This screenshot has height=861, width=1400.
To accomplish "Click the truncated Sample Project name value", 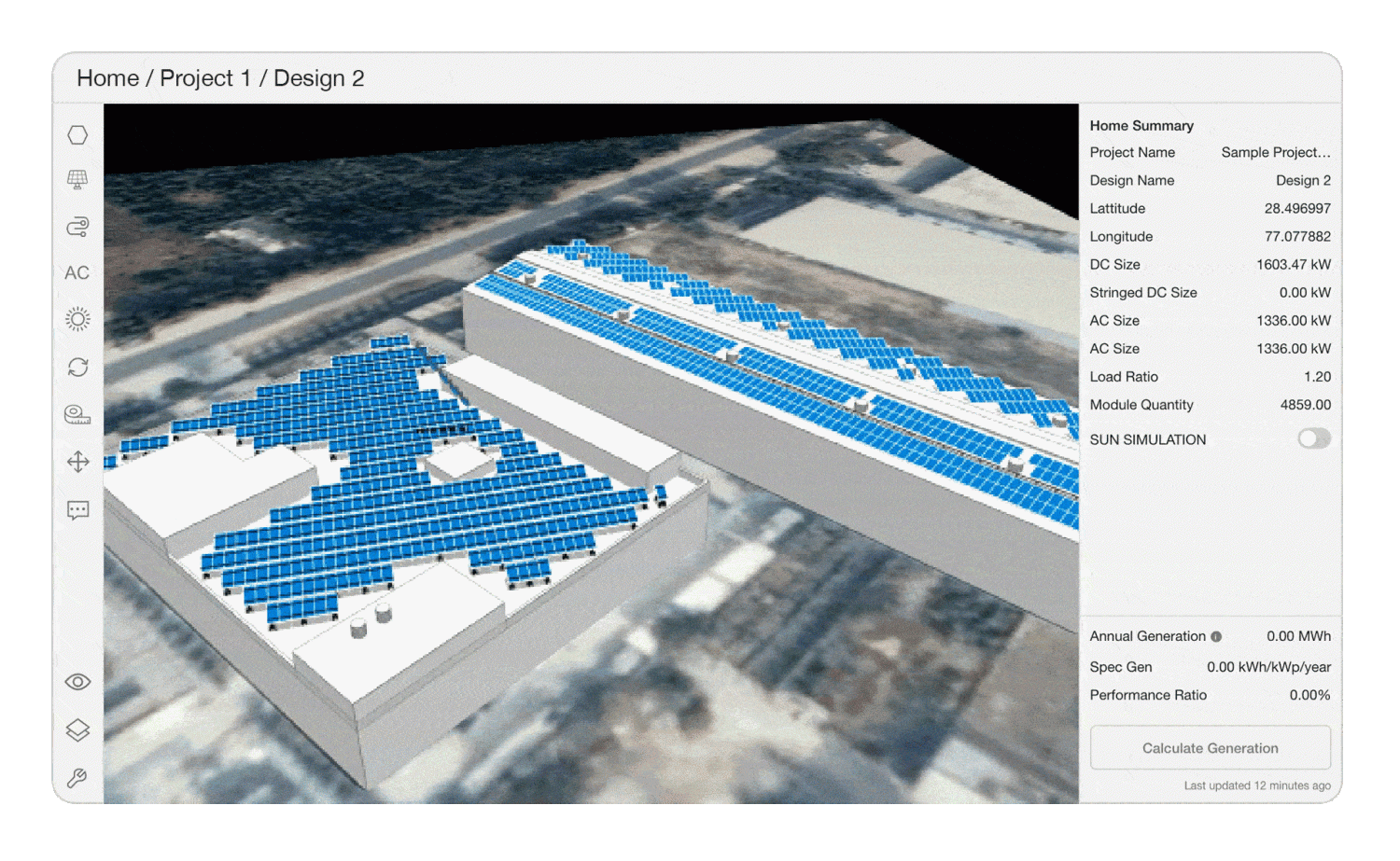I will pos(1275,153).
